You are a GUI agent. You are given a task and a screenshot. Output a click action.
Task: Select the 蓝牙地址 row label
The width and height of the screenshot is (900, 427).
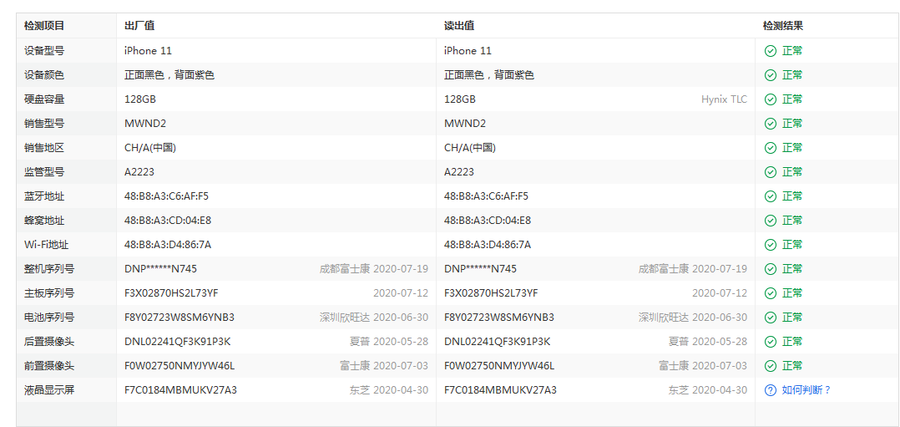pyautogui.click(x=44, y=196)
